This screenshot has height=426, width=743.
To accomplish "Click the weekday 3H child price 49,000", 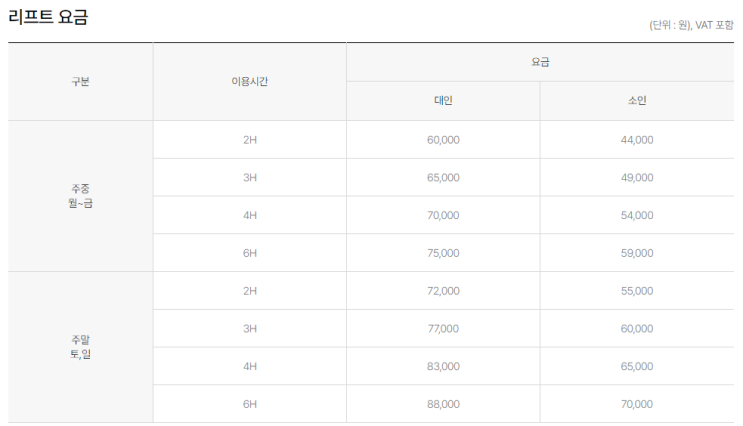I will tap(636, 178).
